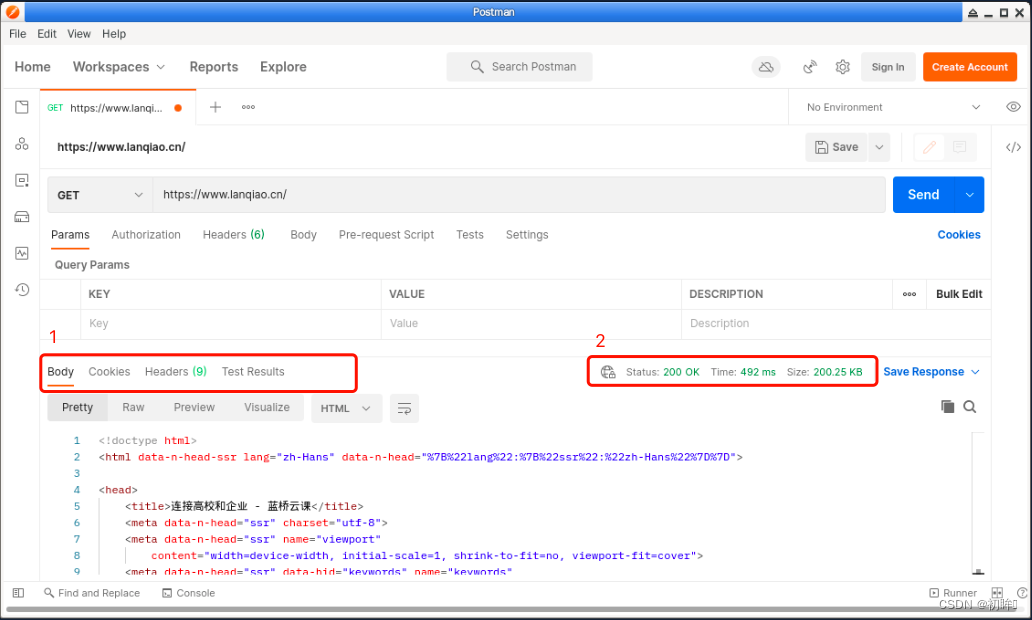This screenshot has height=620, width=1032.
Task: Click the response body vertical scrollbar
Action: [978, 504]
